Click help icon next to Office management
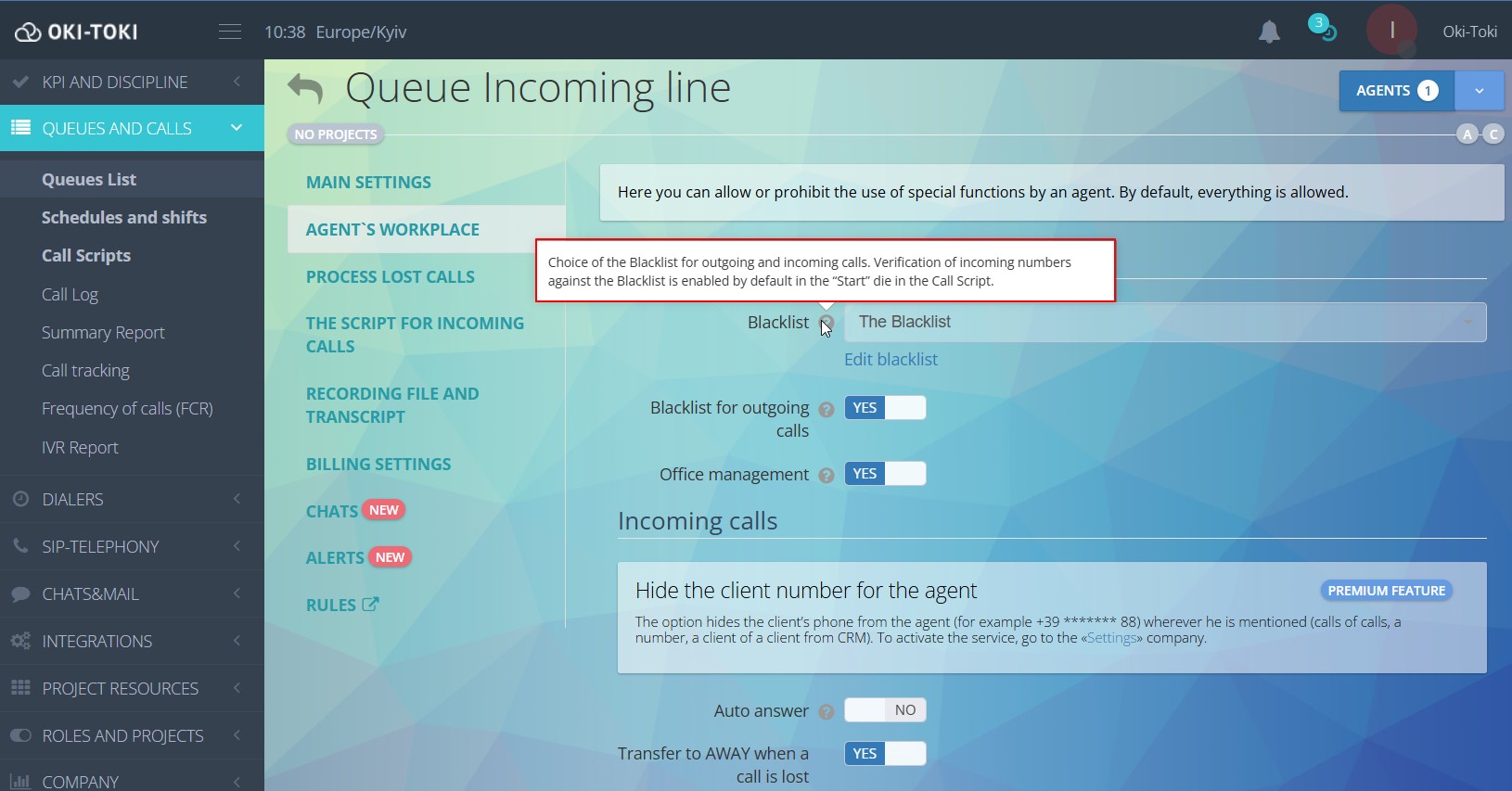Screen dimensions: 1512x791 [x=826, y=476]
